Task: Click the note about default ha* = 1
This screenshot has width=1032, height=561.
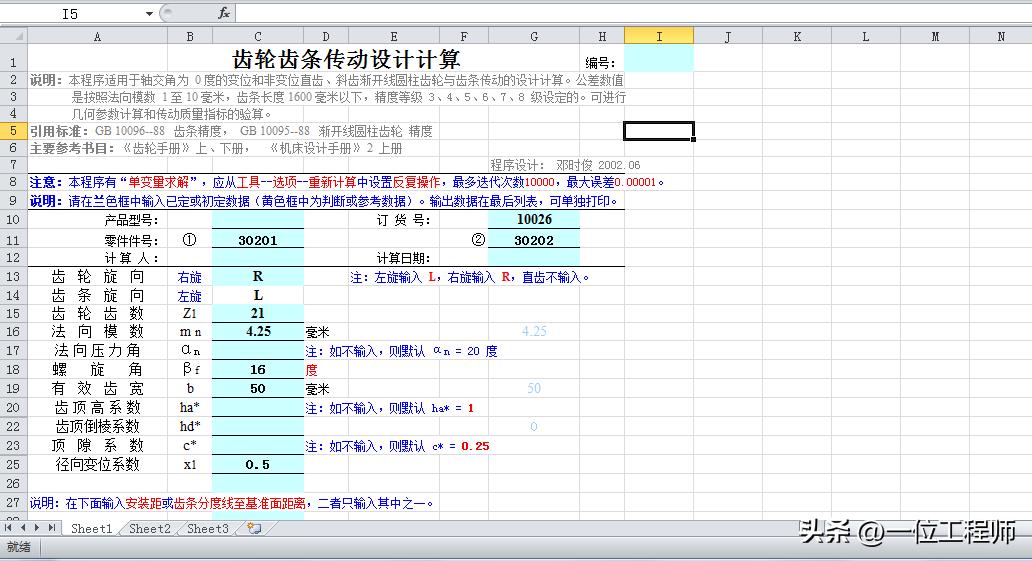Action: pos(390,408)
